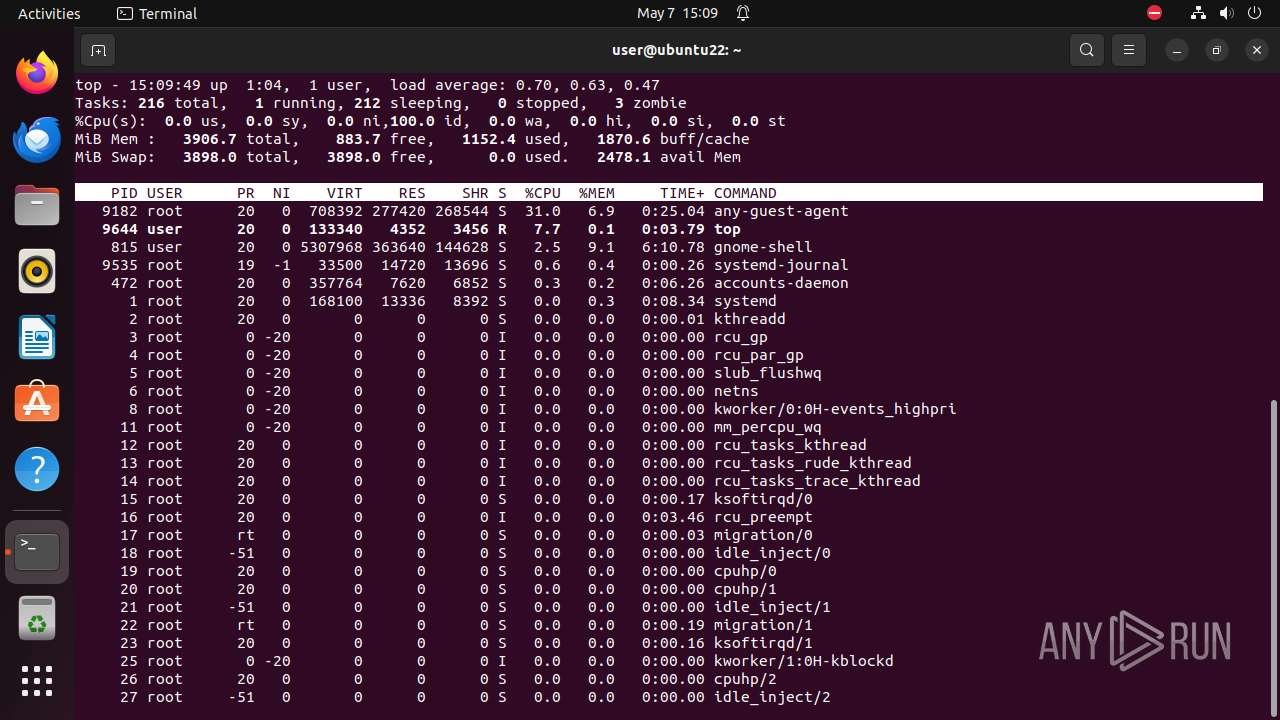This screenshot has width=1280, height=720.
Task: Click the systemd-journal process name
Action: [781, 265]
